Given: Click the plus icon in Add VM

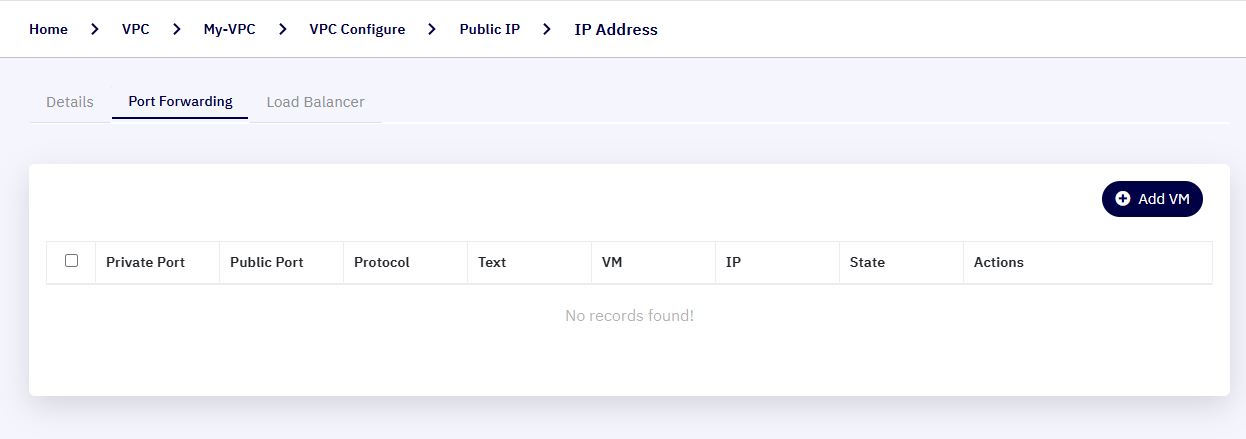Looking at the screenshot, I should pos(1122,199).
